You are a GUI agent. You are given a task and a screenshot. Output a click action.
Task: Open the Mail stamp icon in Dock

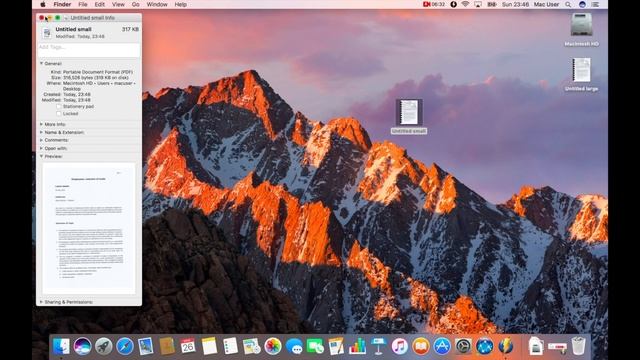click(x=146, y=347)
